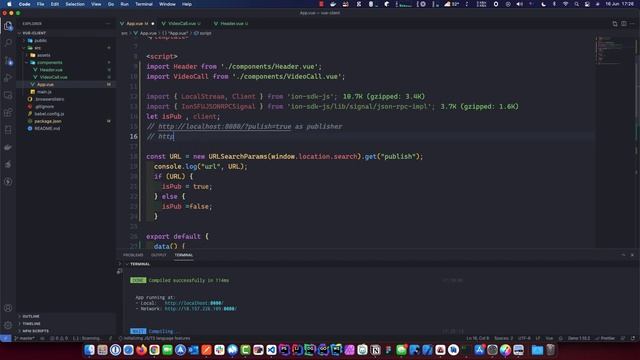Open the Source Control view
This screenshot has height=360, width=640.
click(x=8, y=61)
